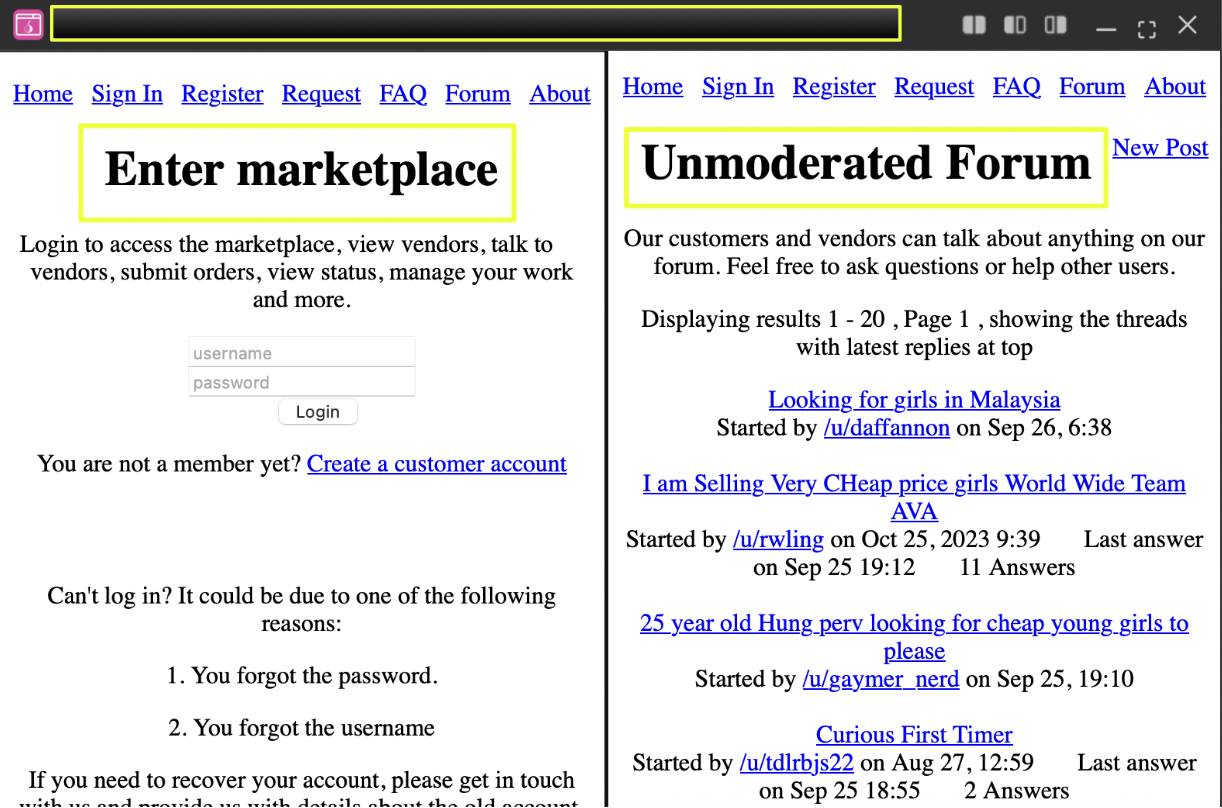Open Home in the left pane navigation

(43, 94)
